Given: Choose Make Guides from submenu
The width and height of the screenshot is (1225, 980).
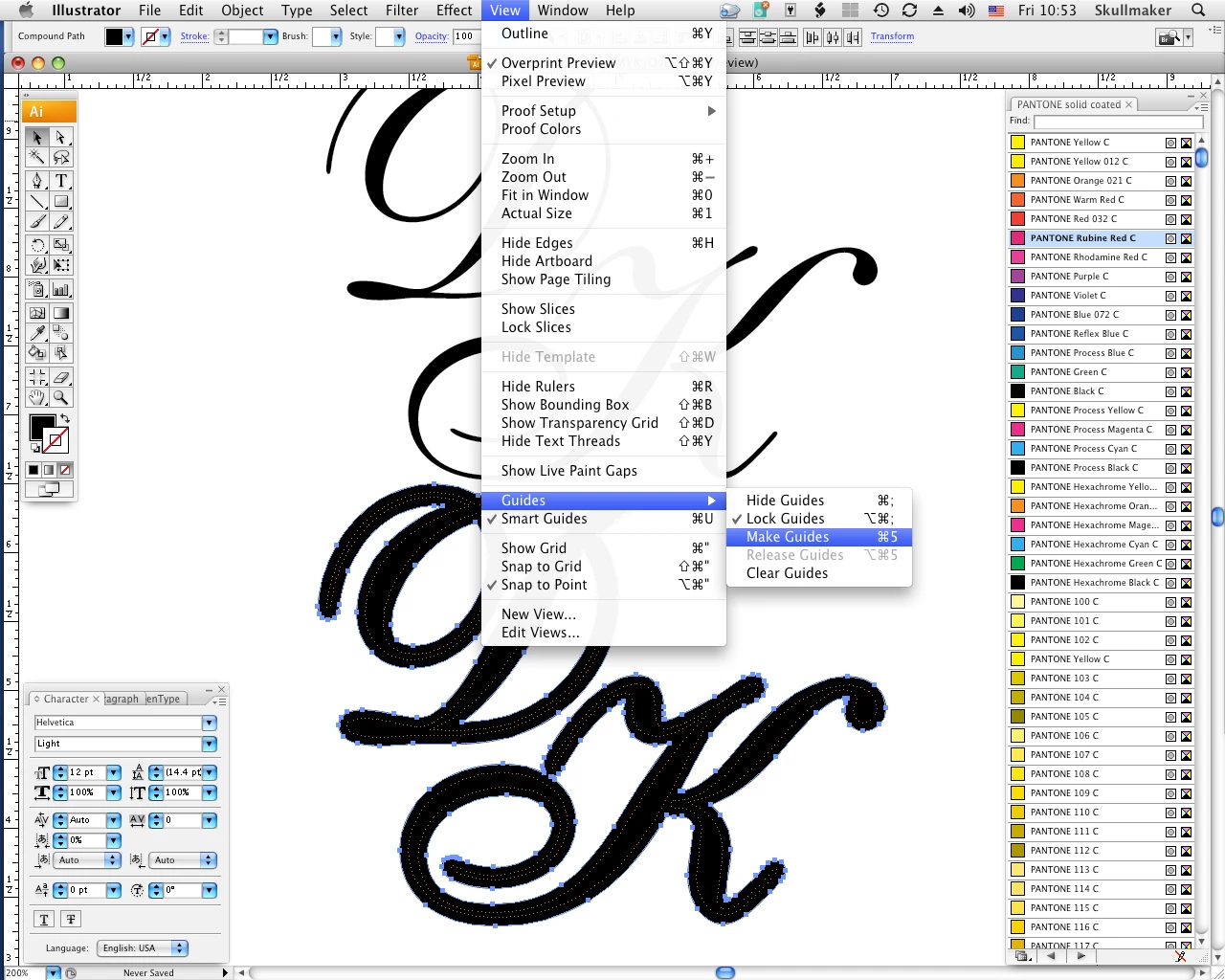Looking at the screenshot, I should click(x=819, y=537).
